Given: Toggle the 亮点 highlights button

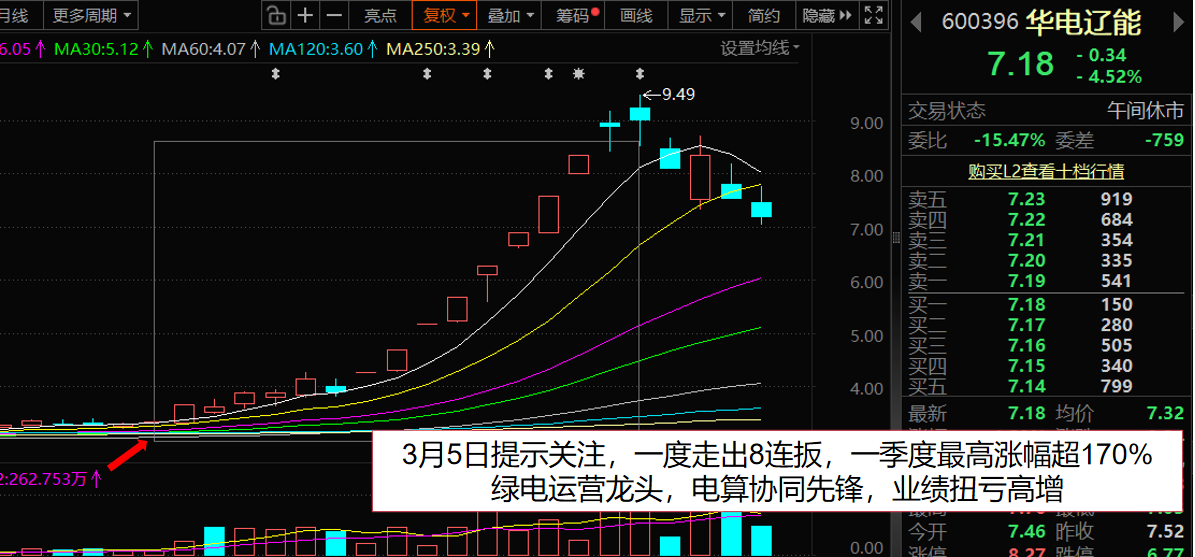Looking at the screenshot, I should click(x=380, y=15).
